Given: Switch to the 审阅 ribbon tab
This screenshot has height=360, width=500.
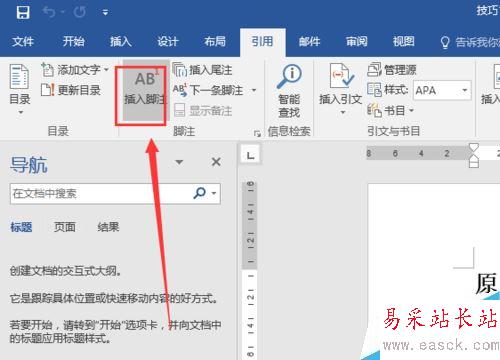Looking at the screenshot, I should pos(357,42).
